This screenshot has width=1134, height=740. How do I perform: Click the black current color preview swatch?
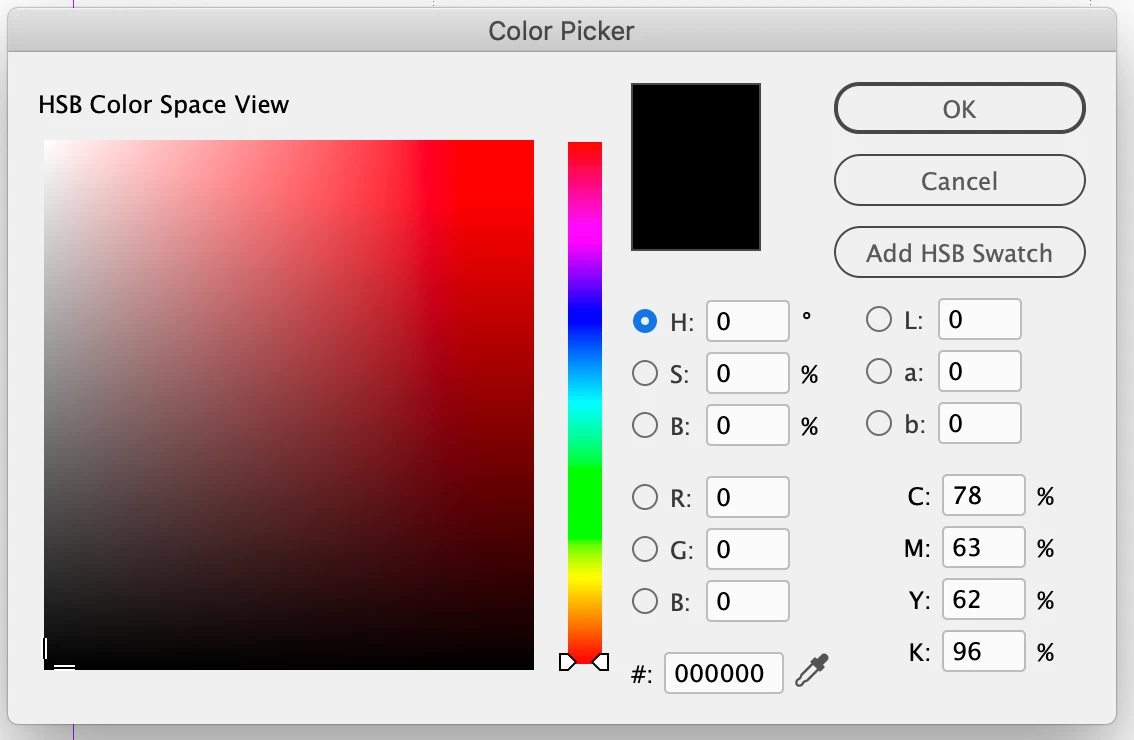696,167
